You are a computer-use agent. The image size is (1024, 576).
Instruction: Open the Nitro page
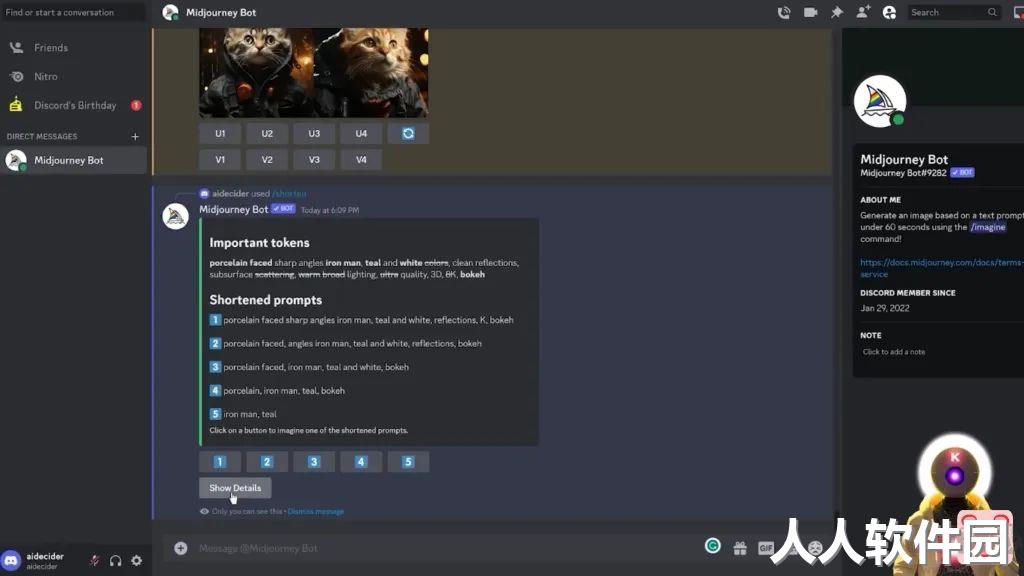[74, 76]
